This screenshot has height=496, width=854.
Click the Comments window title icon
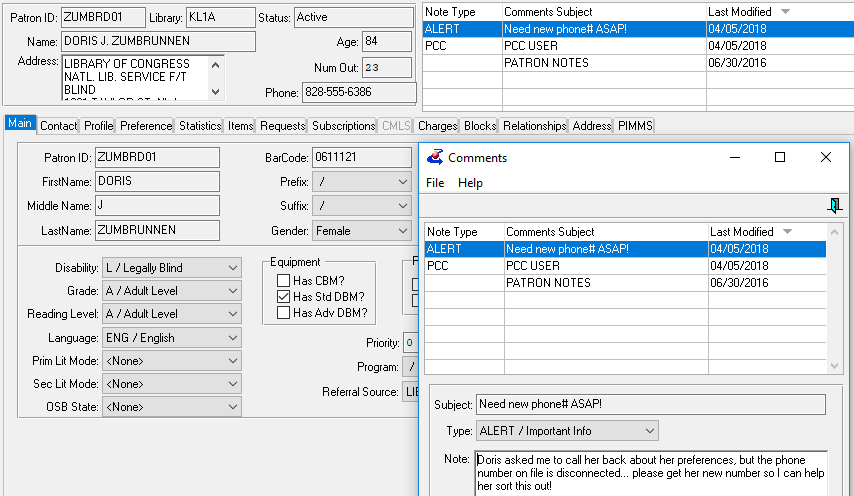click(x=435, y=157)
